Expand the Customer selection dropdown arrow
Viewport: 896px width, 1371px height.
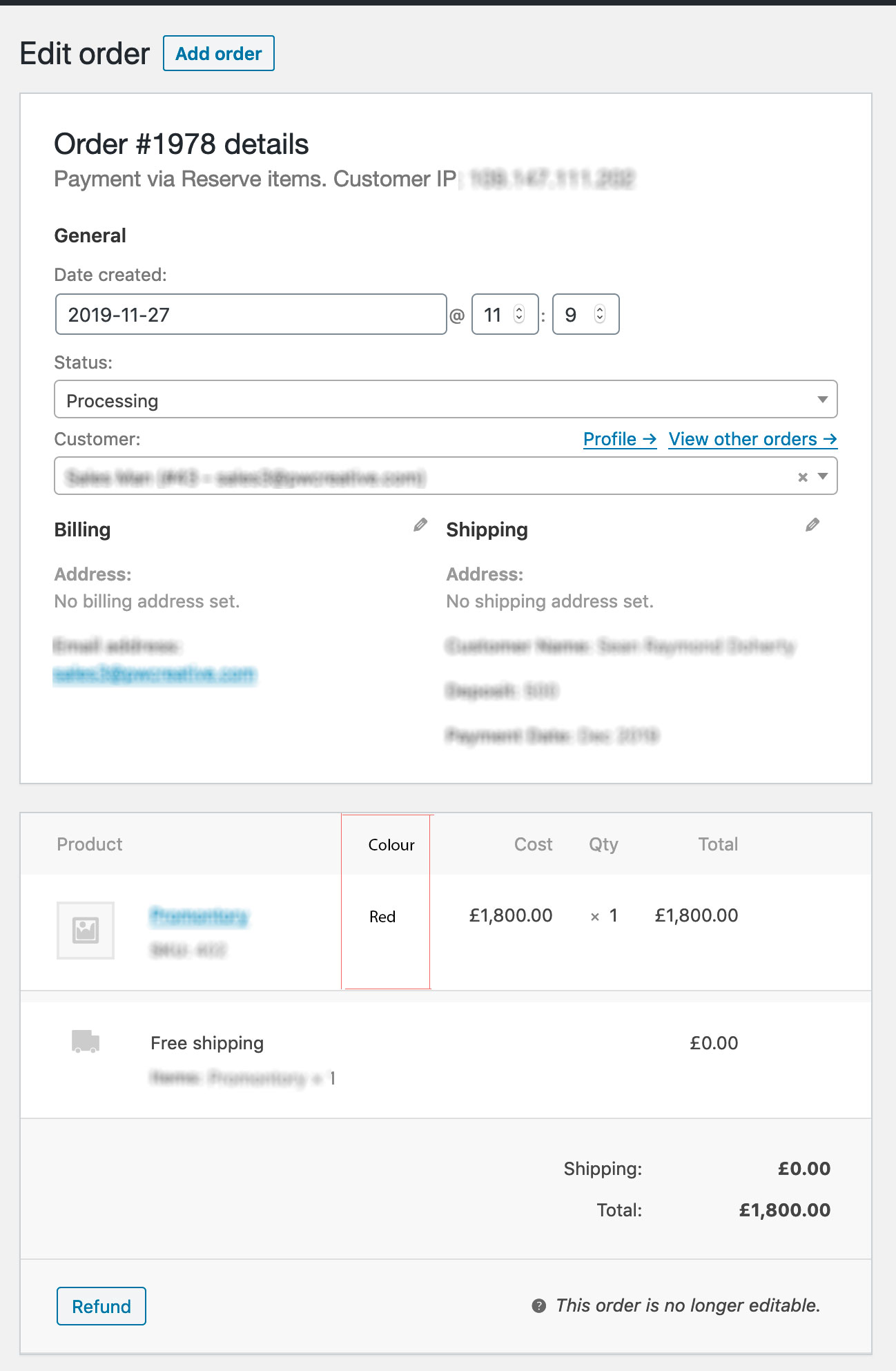point(823,476)
